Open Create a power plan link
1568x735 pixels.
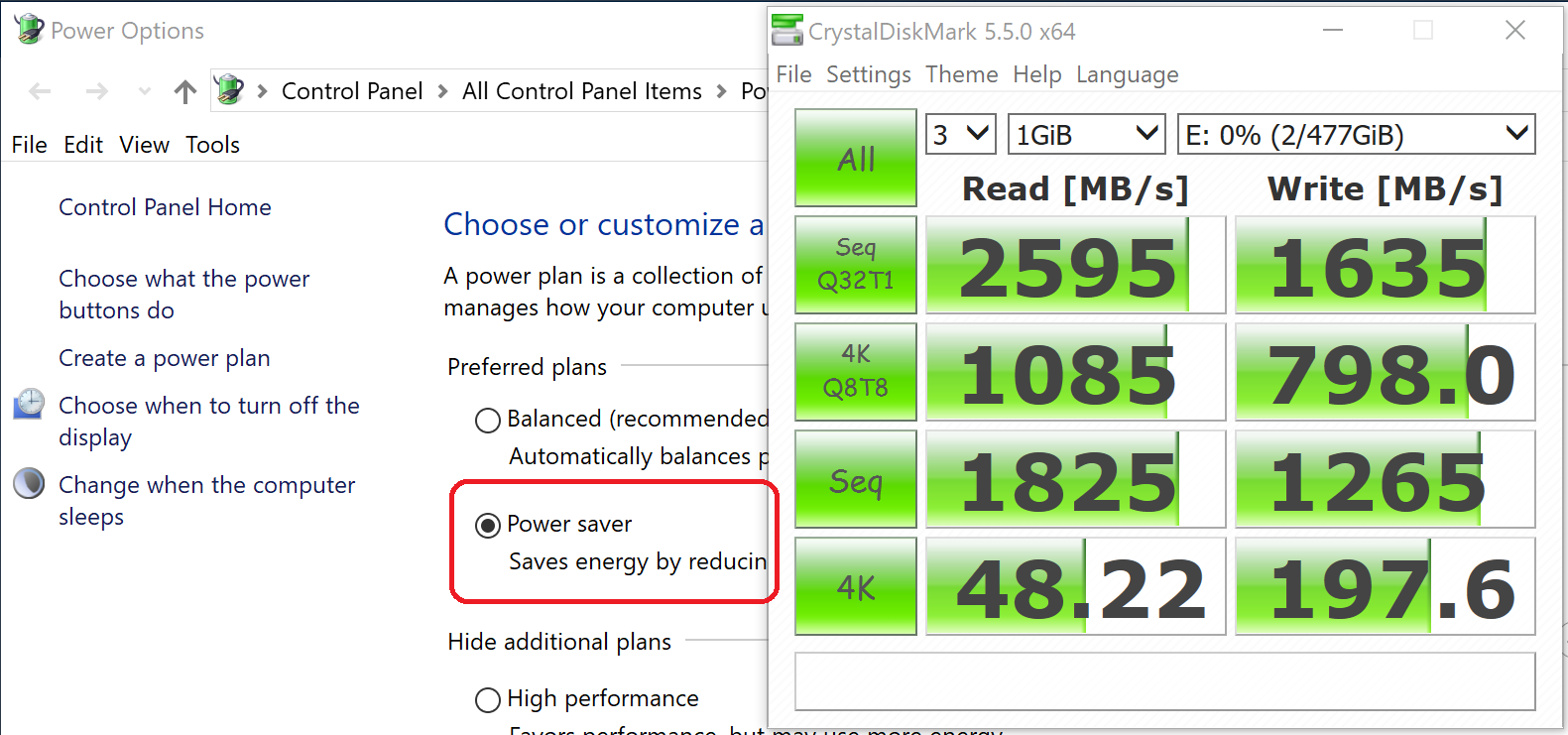click(164, 358)
